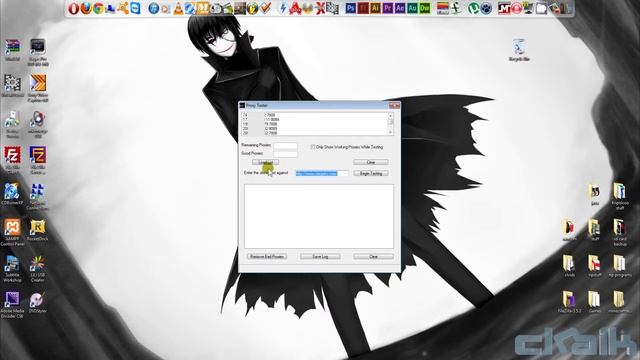
Task: Open TeamViewer icon in the dock
Action: (135, 8)
